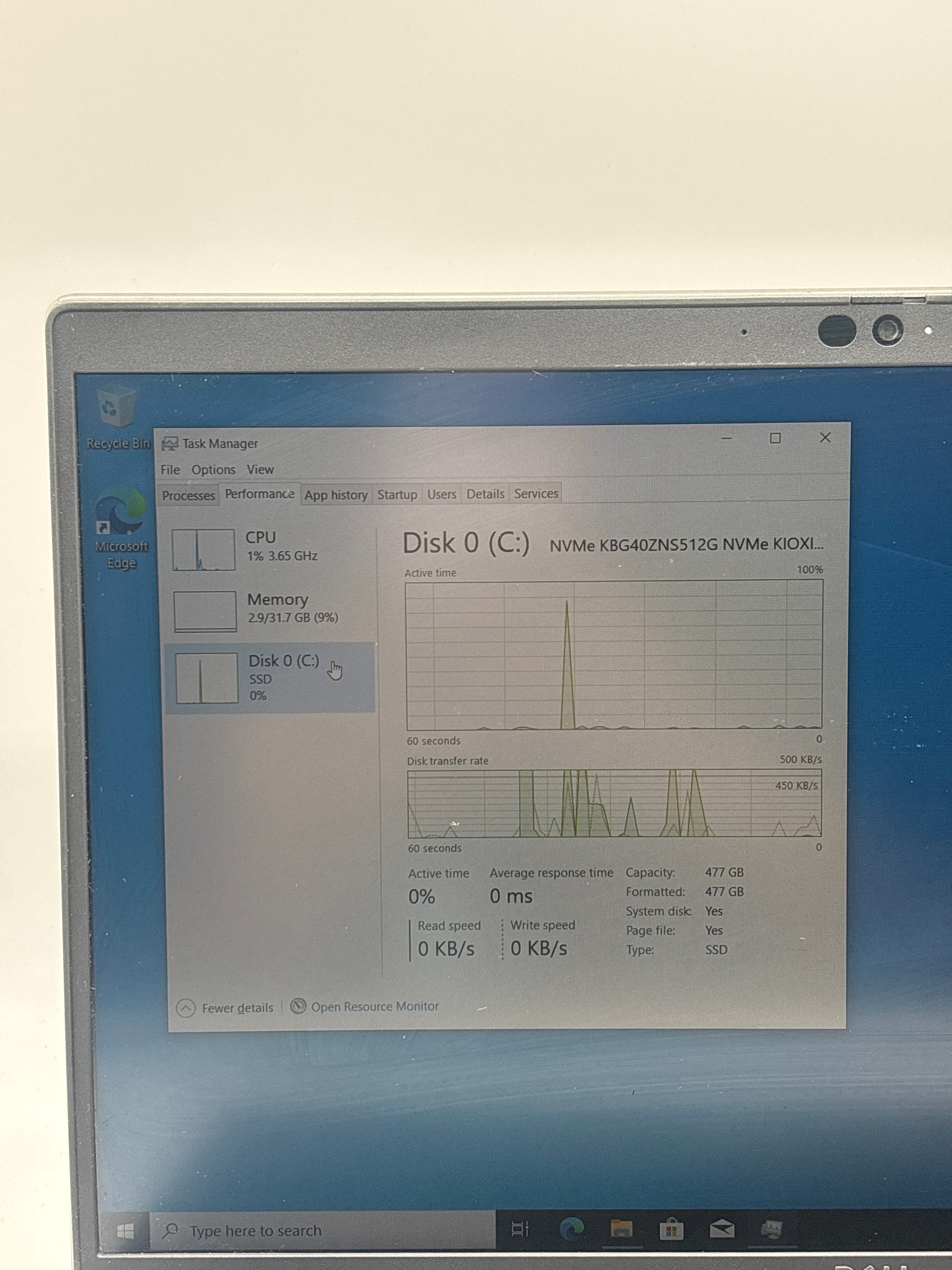Click the Fewer details link
The image size is (952, 1270).
(238, 1008)
